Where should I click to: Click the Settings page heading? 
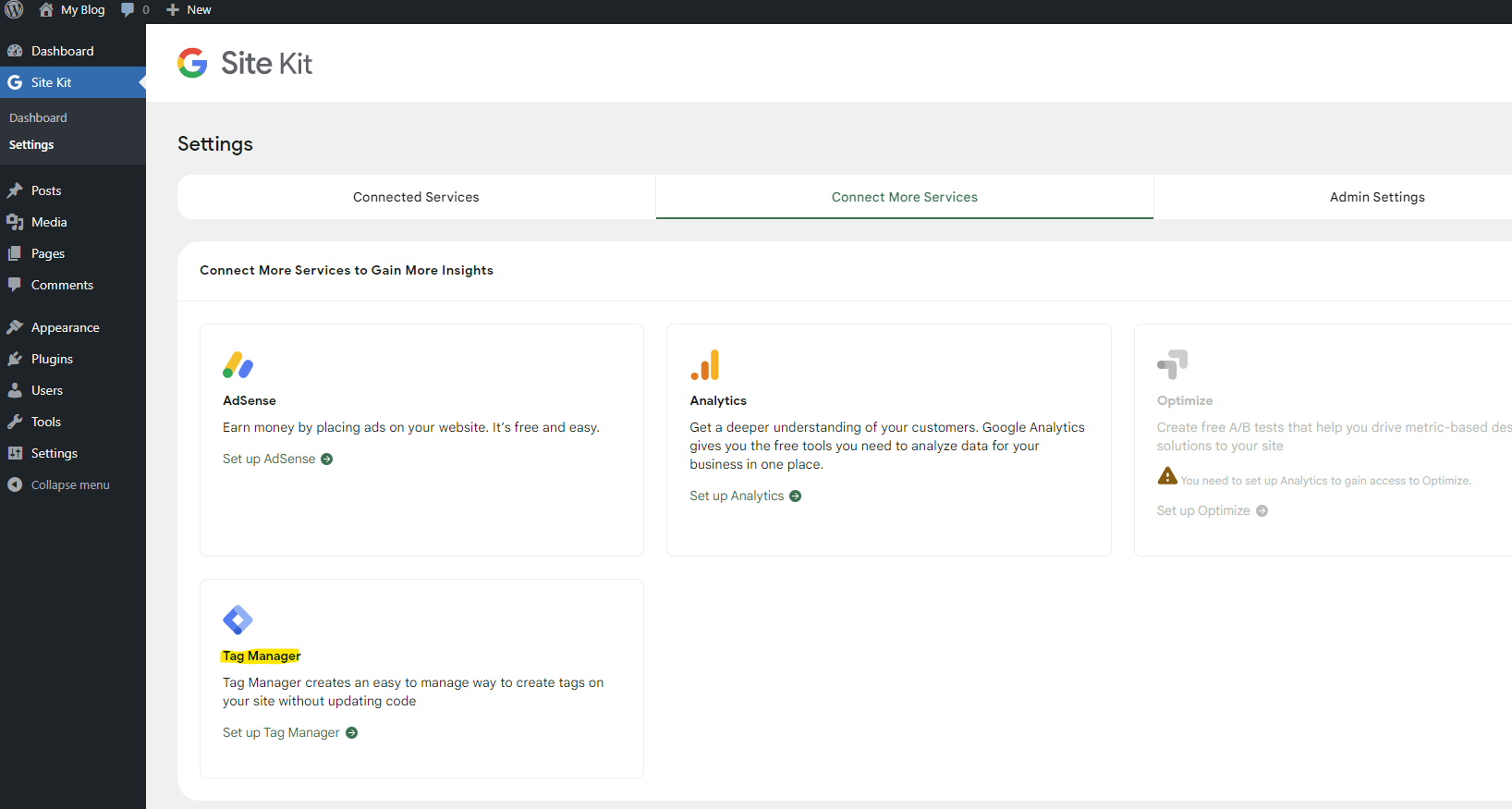point(215,144)
